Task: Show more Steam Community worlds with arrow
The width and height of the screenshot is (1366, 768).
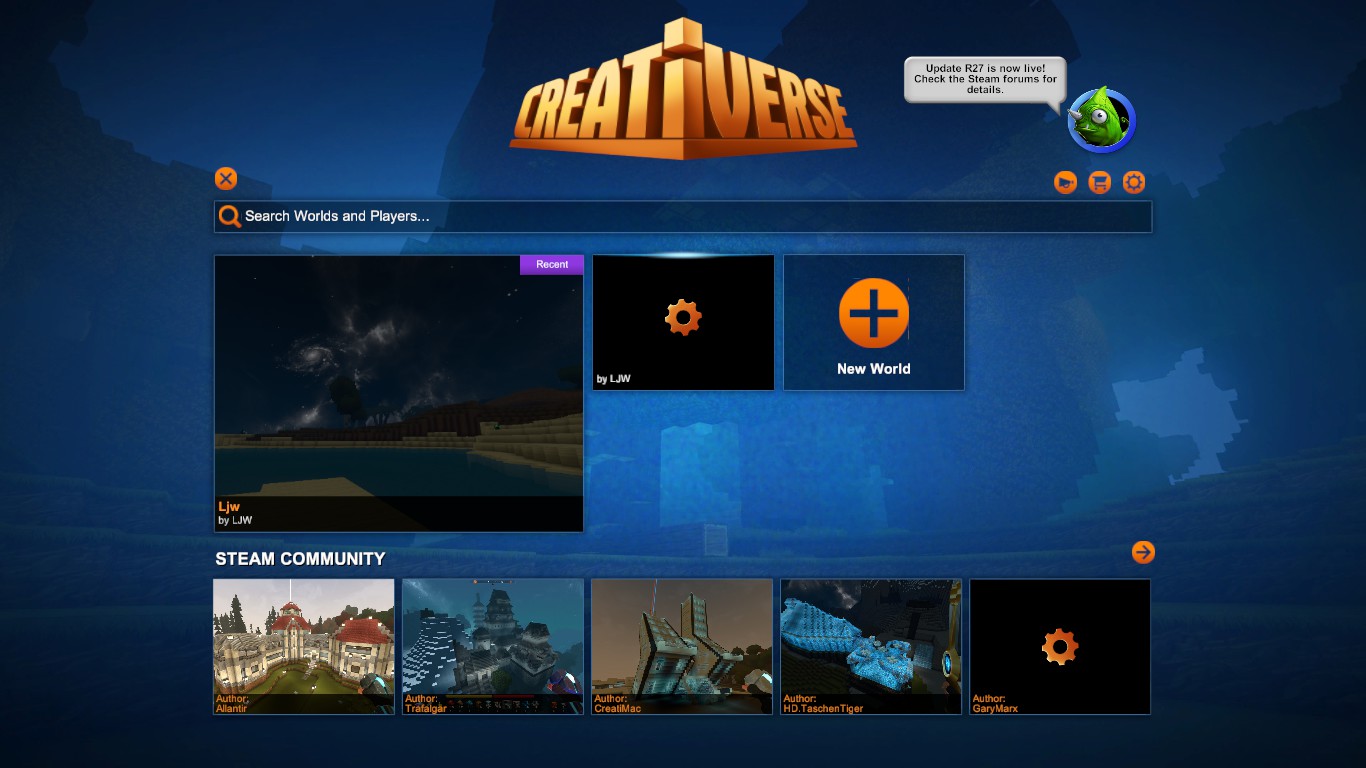Action: point(1143,552)
